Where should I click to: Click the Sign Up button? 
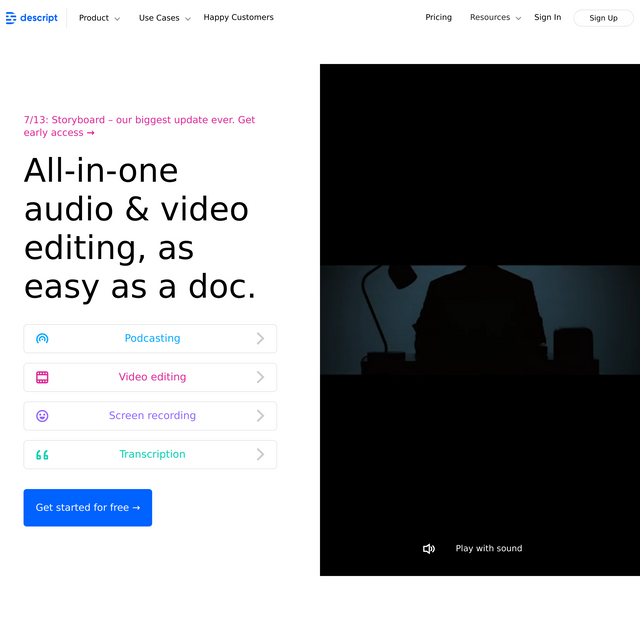603,18
